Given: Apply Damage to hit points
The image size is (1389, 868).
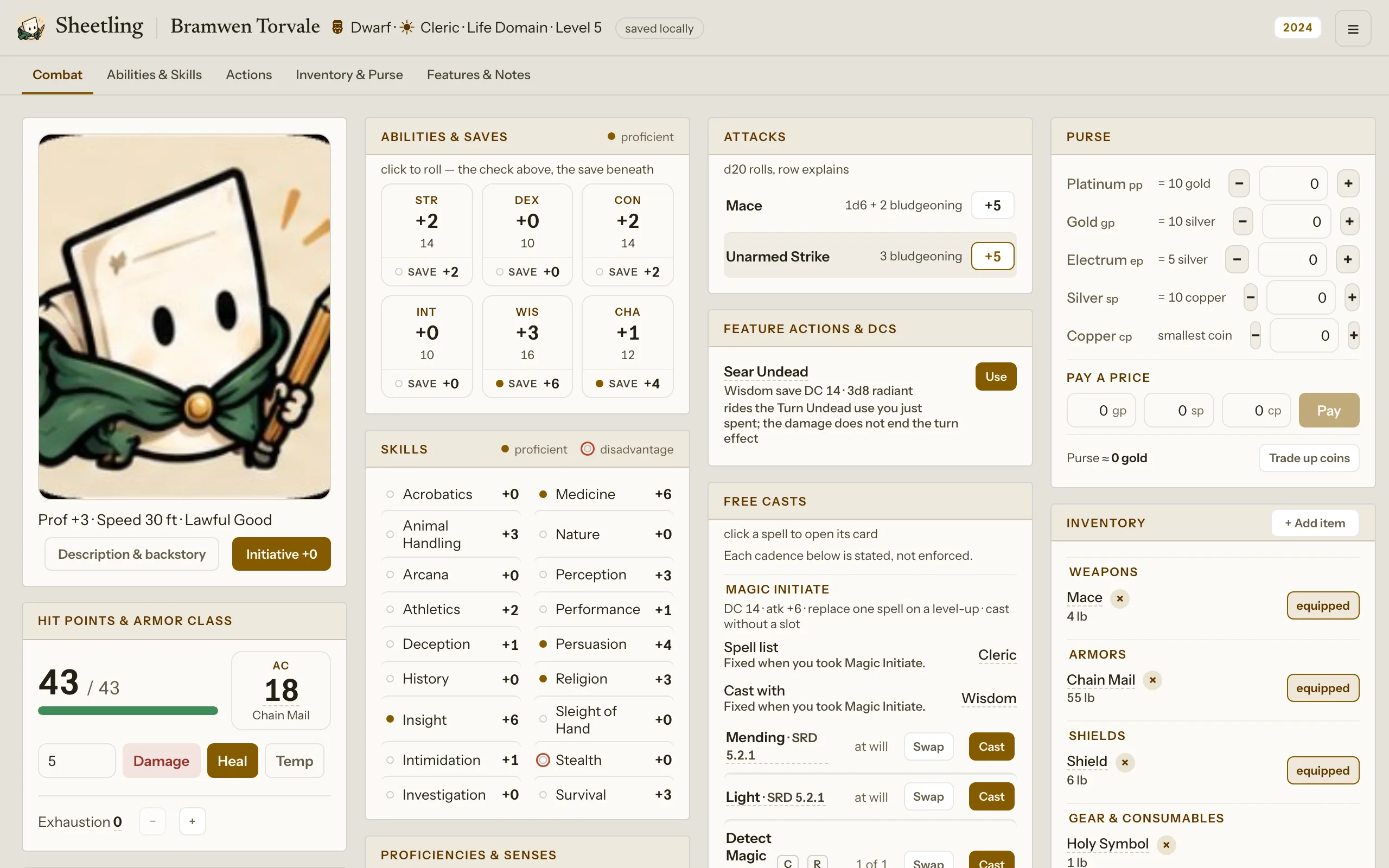Looking at the screenshot, I should (161, 761).
